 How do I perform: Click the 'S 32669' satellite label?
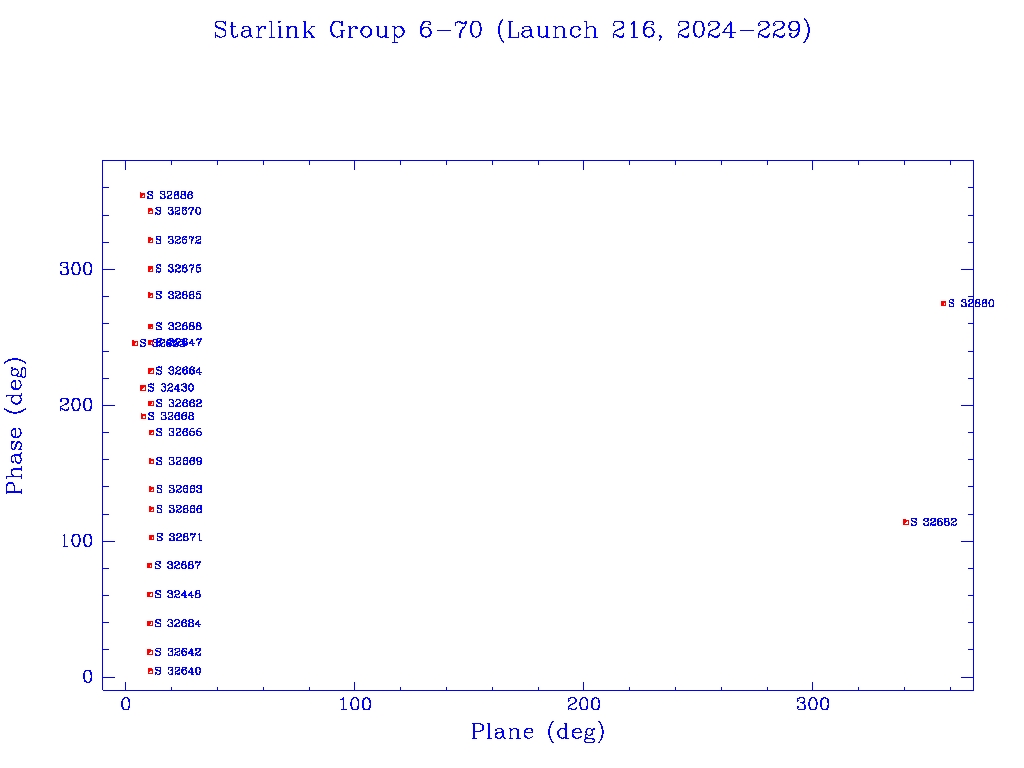coord(179,461)
